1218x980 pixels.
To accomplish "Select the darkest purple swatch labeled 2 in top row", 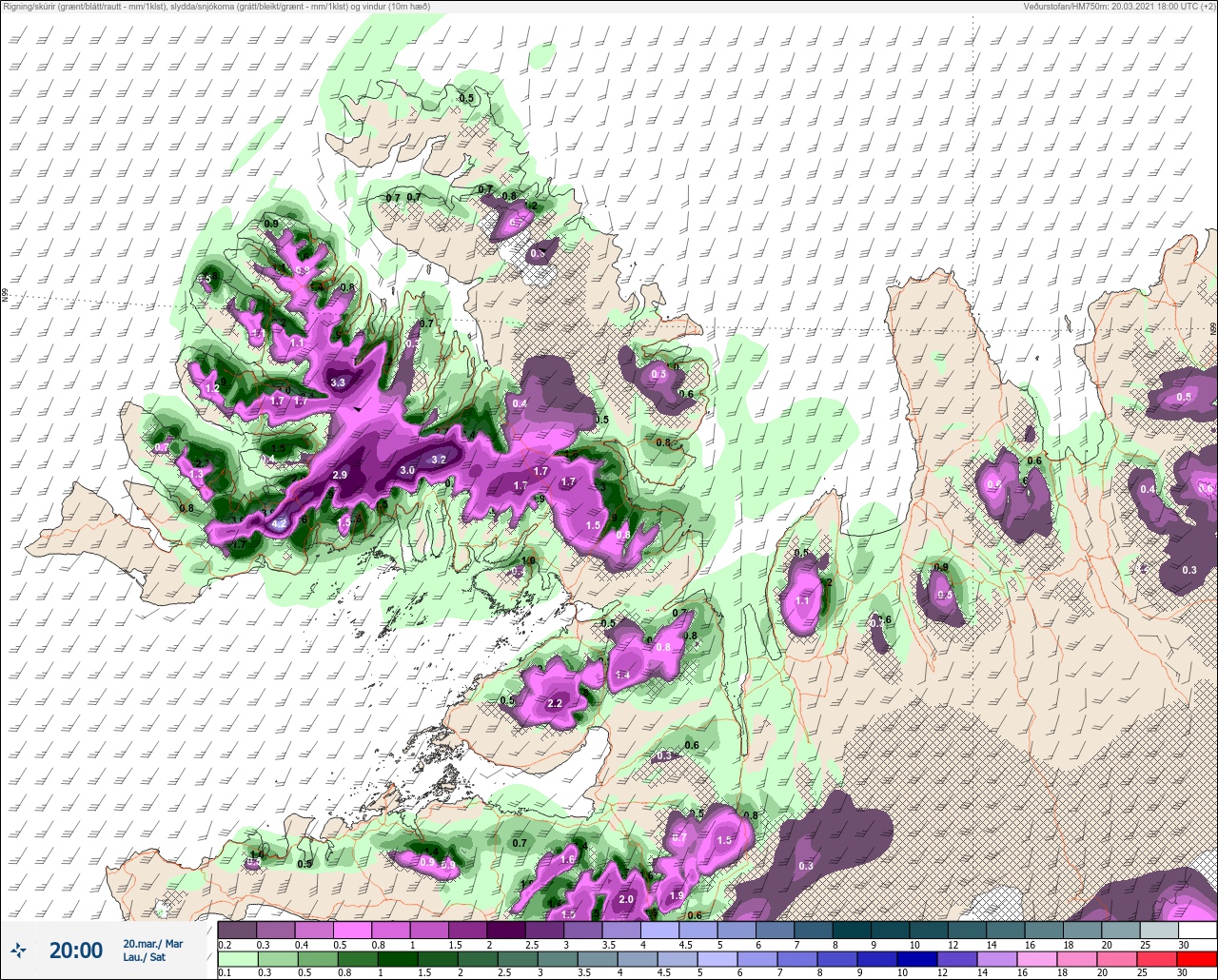I will pos(505,930).
